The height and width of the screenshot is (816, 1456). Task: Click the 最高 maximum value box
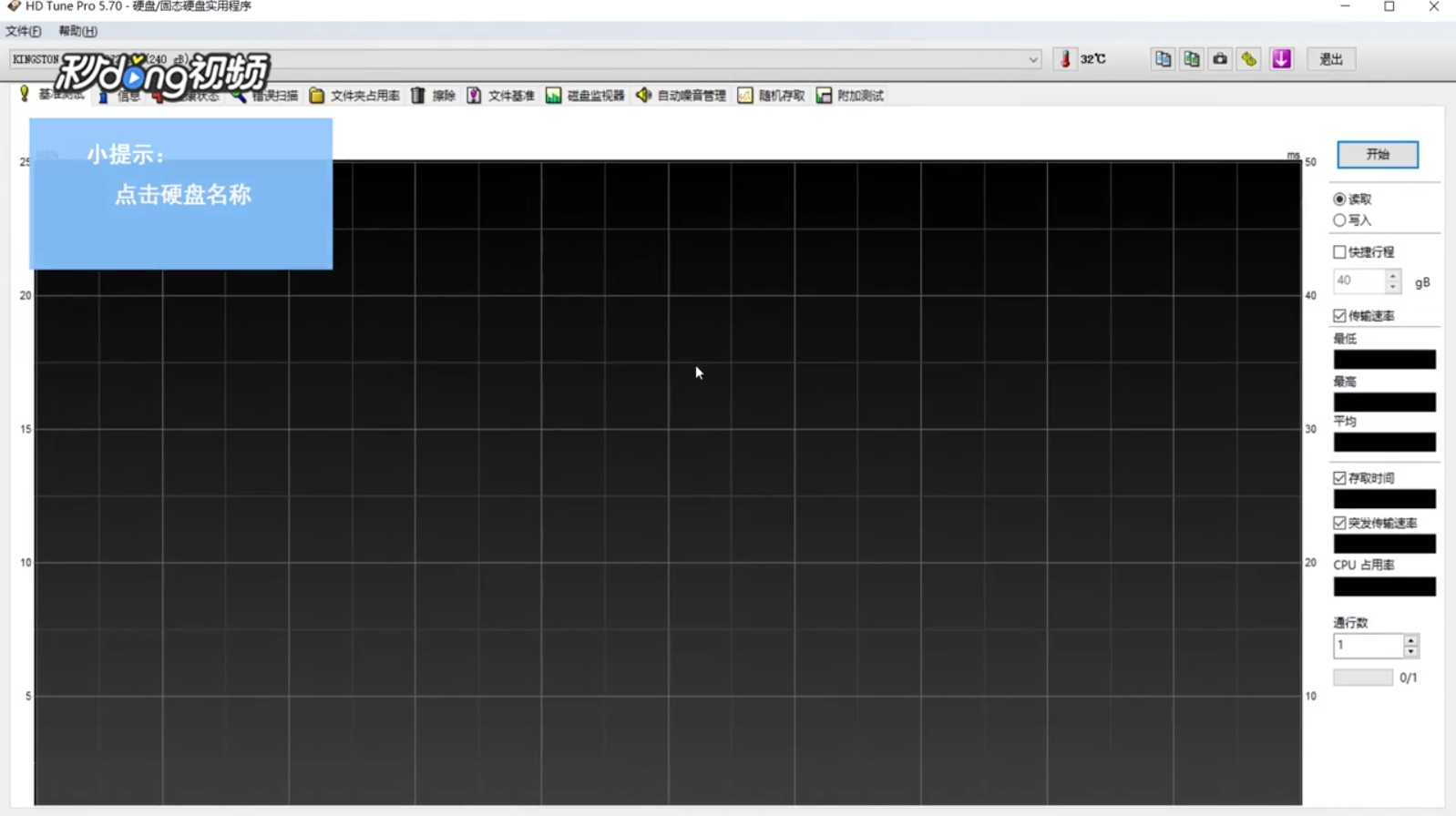(1384, 403)
